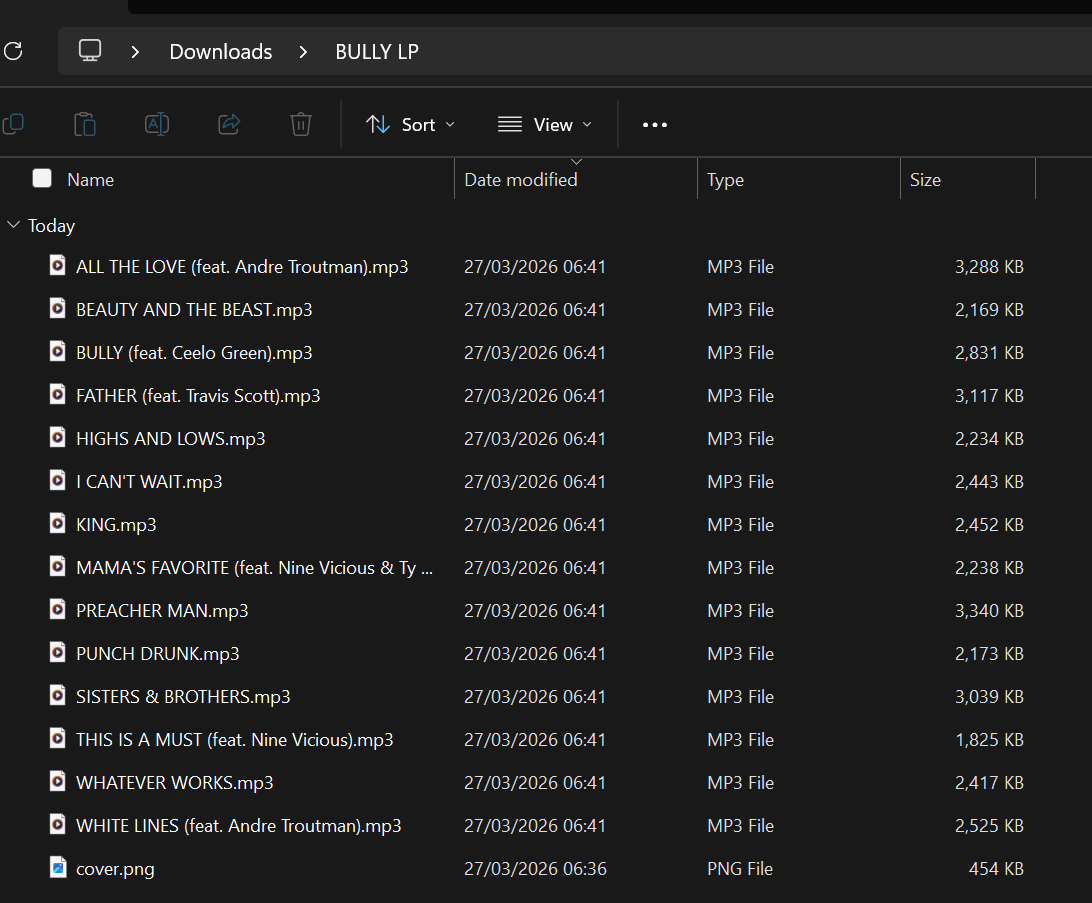This screenshot has height=903, width=1092.
Task: Click the KING.mp3 file icon
Action: tap(58, 524)
